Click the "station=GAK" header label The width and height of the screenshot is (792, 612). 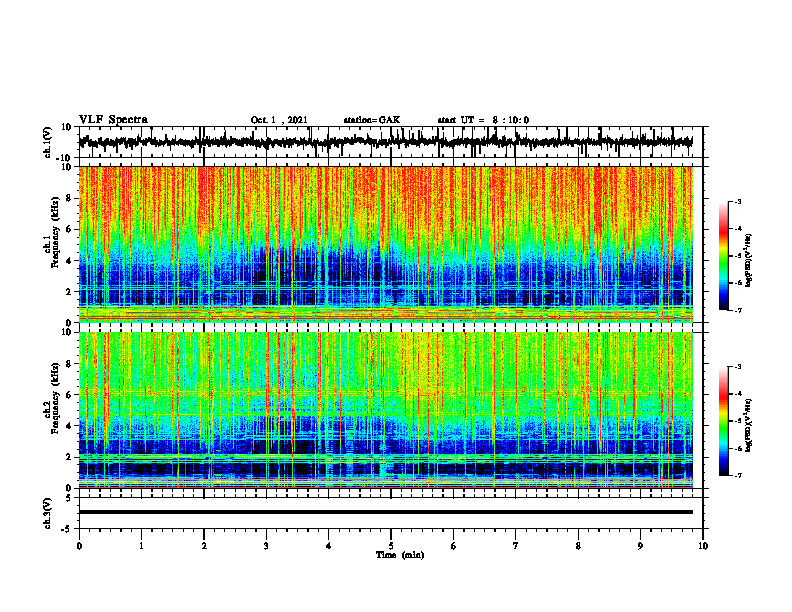tap(372, 120)
